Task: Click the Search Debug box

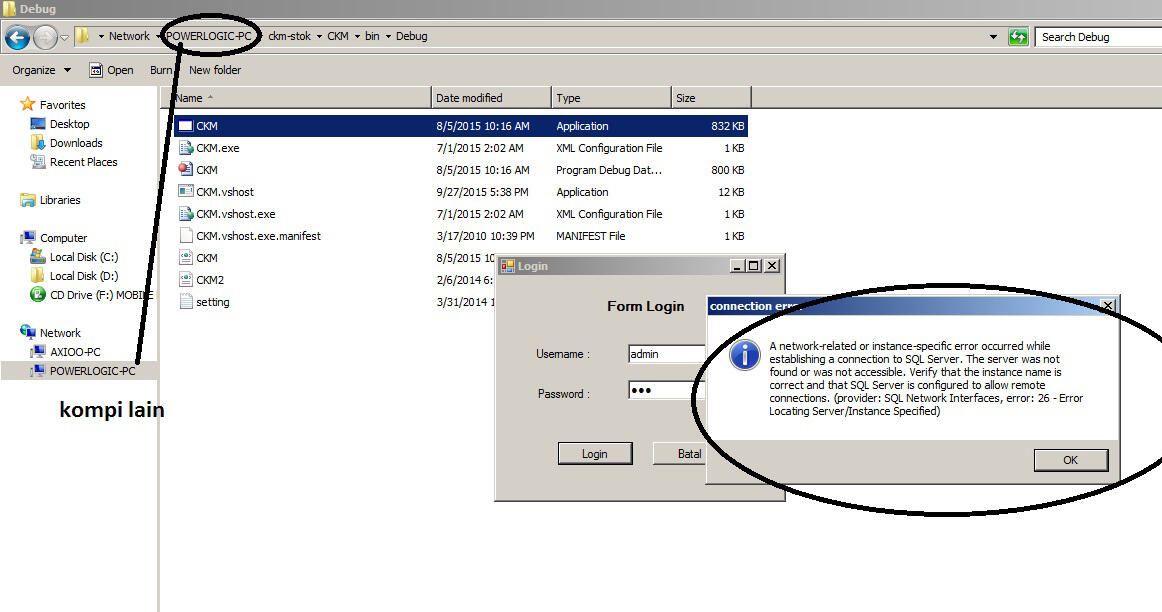Action: [1097, 37]
